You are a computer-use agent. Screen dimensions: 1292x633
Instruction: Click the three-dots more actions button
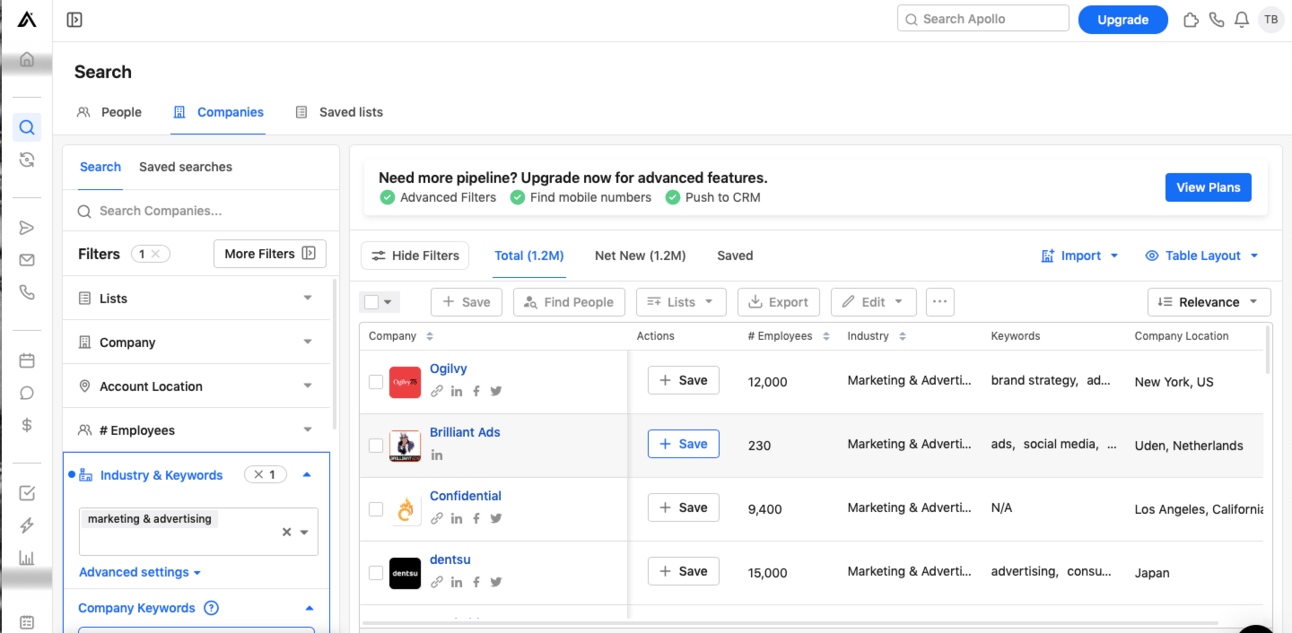click(939, 302)
